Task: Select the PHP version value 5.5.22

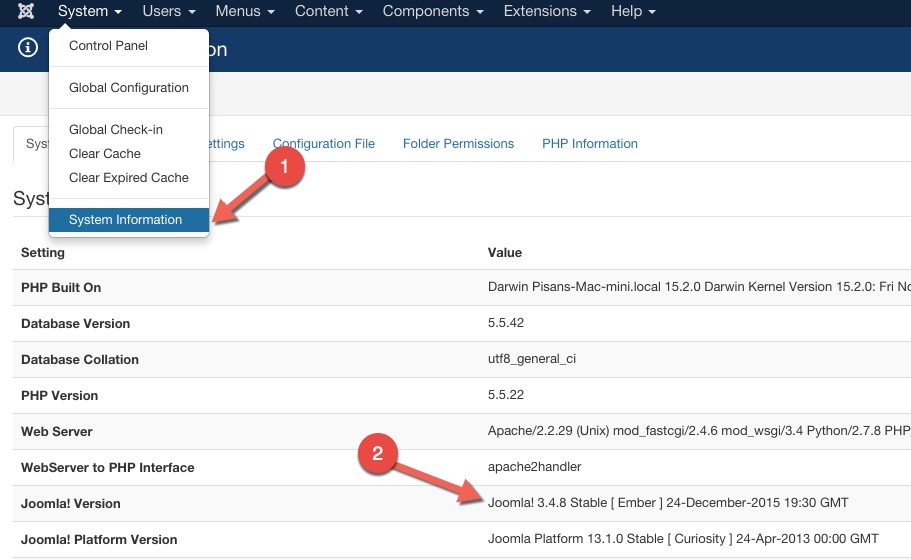Action: (505, 395)
